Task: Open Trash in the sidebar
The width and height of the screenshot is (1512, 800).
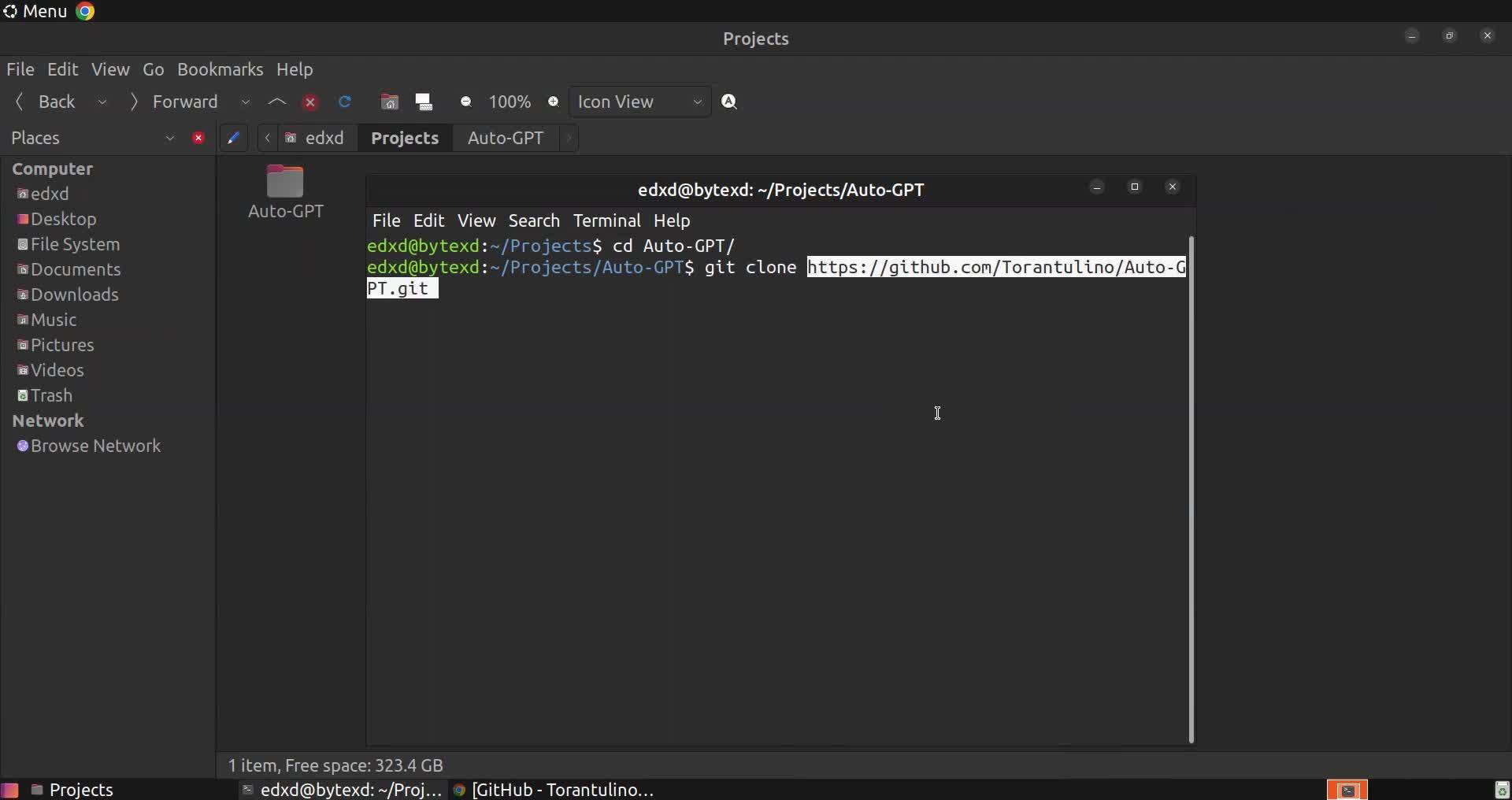Action: [x=51, y=395]
